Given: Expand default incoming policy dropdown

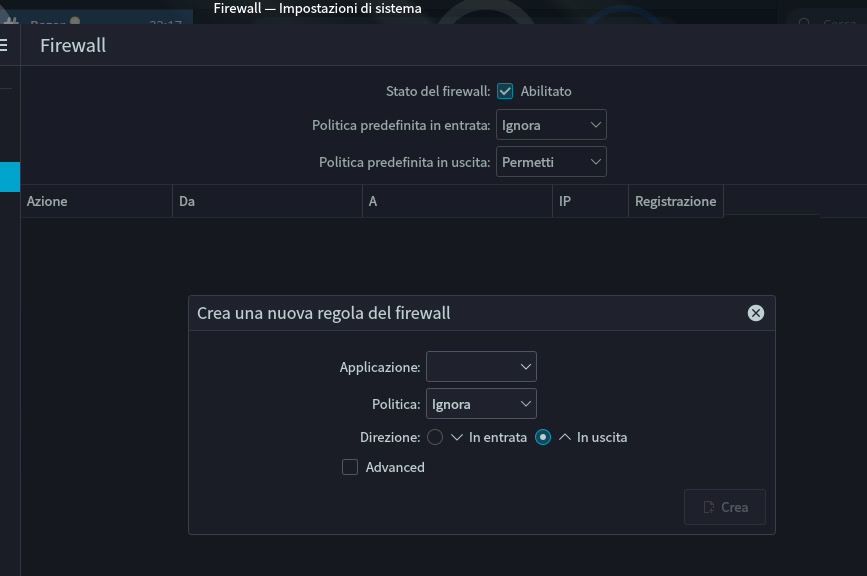Looking at the screenshot, I should tap(551, 125).
